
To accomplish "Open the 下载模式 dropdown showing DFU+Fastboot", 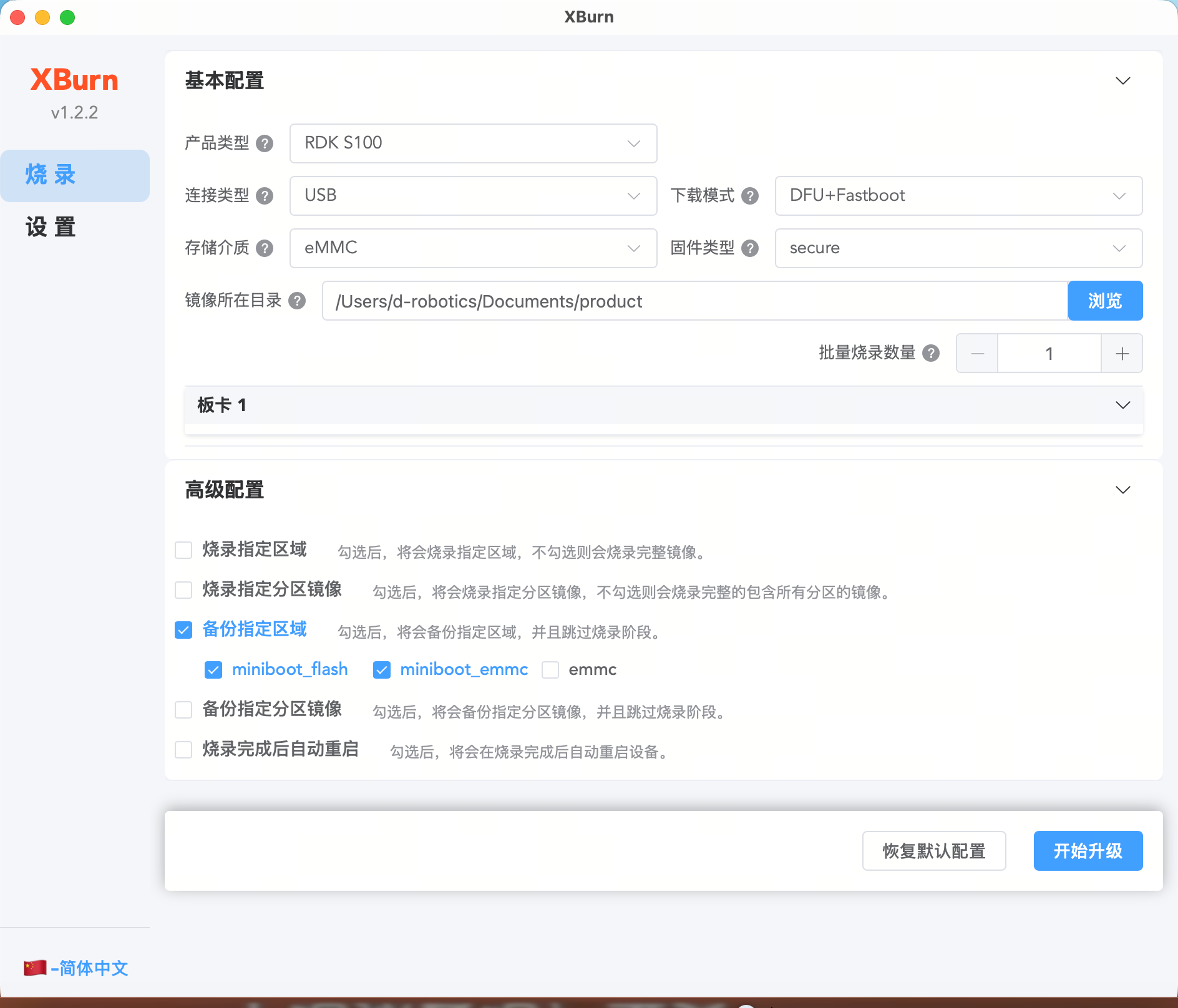I will point(958,196).
